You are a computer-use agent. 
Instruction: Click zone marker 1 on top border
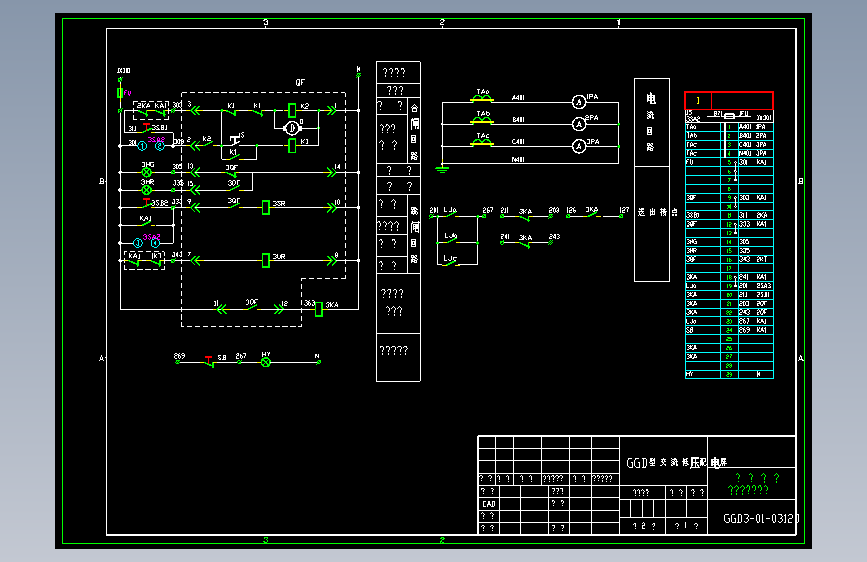pyautogui.click(x=619, y=23)
